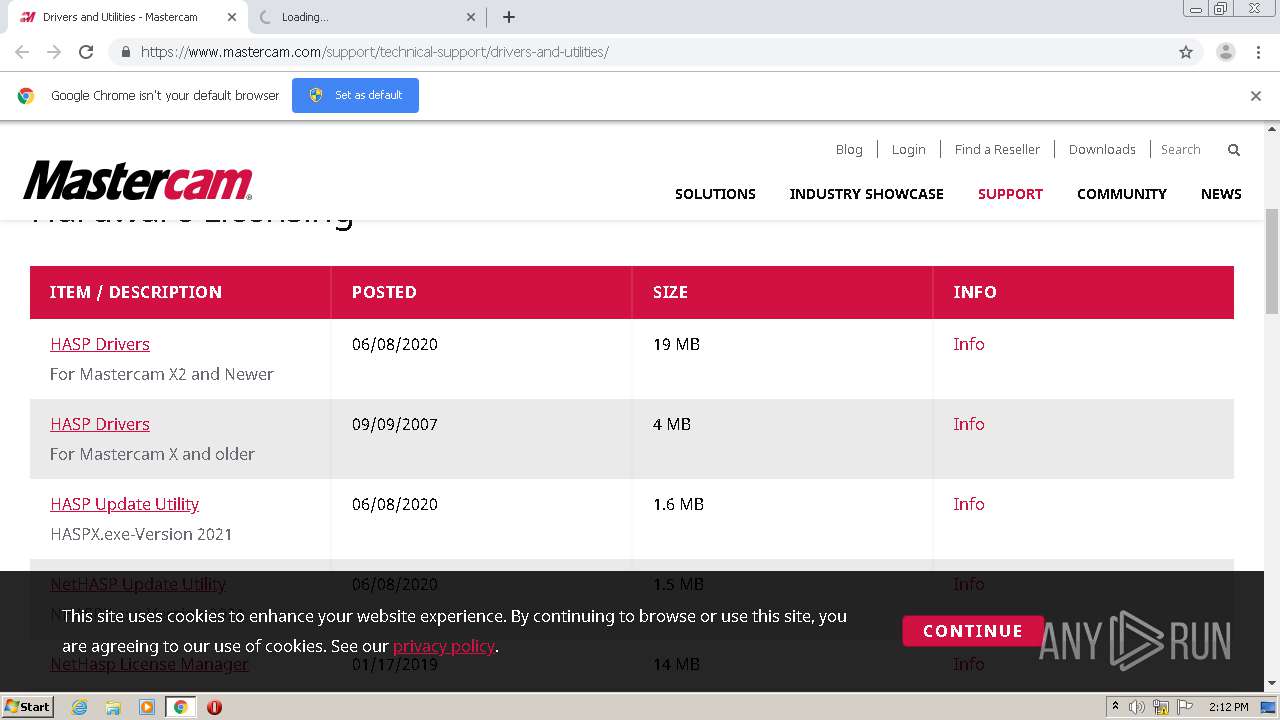This screenshot has height=720, width=1280.
Task: Go back with the browser back arrow
Action: (22, 52)
